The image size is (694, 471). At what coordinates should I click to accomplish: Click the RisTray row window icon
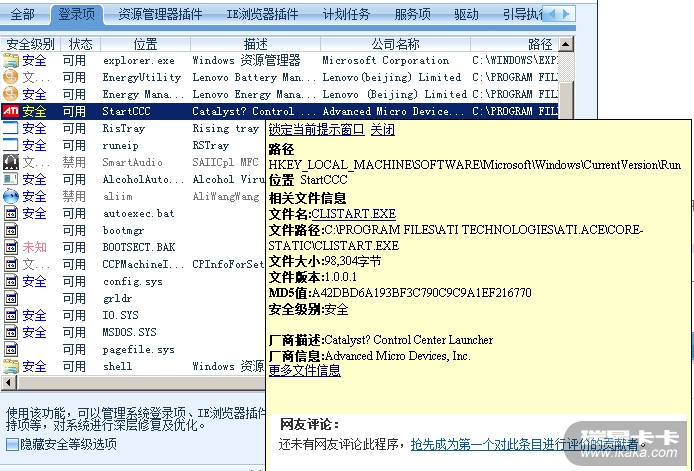(11, 128)
